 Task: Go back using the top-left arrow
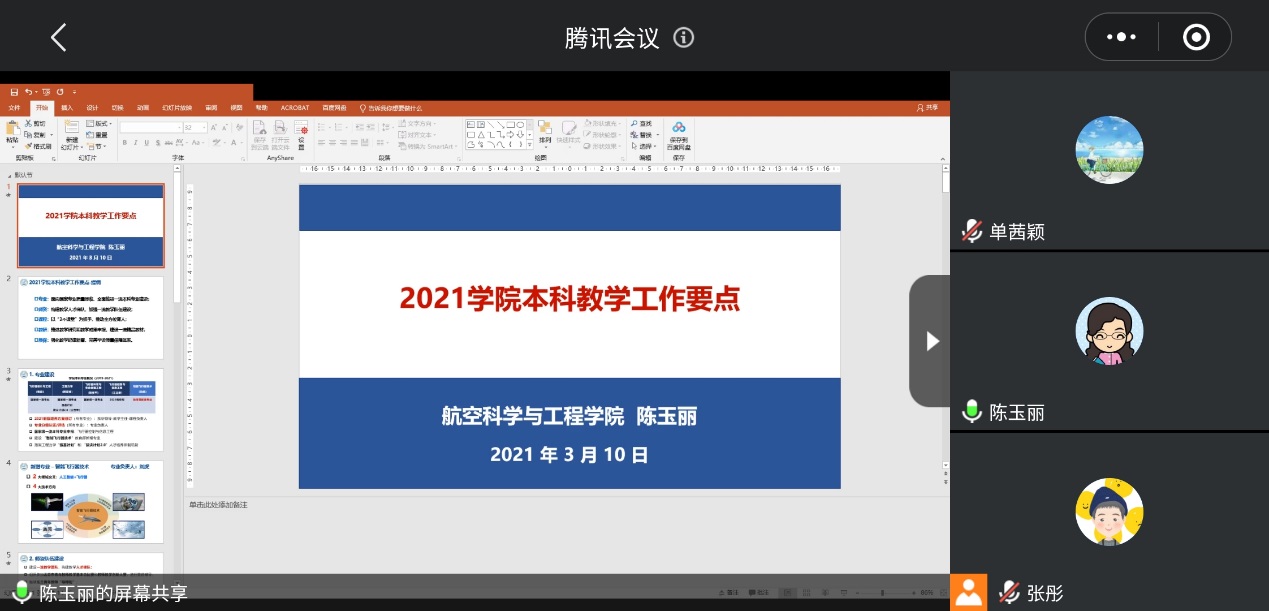[x=58, y=38]
